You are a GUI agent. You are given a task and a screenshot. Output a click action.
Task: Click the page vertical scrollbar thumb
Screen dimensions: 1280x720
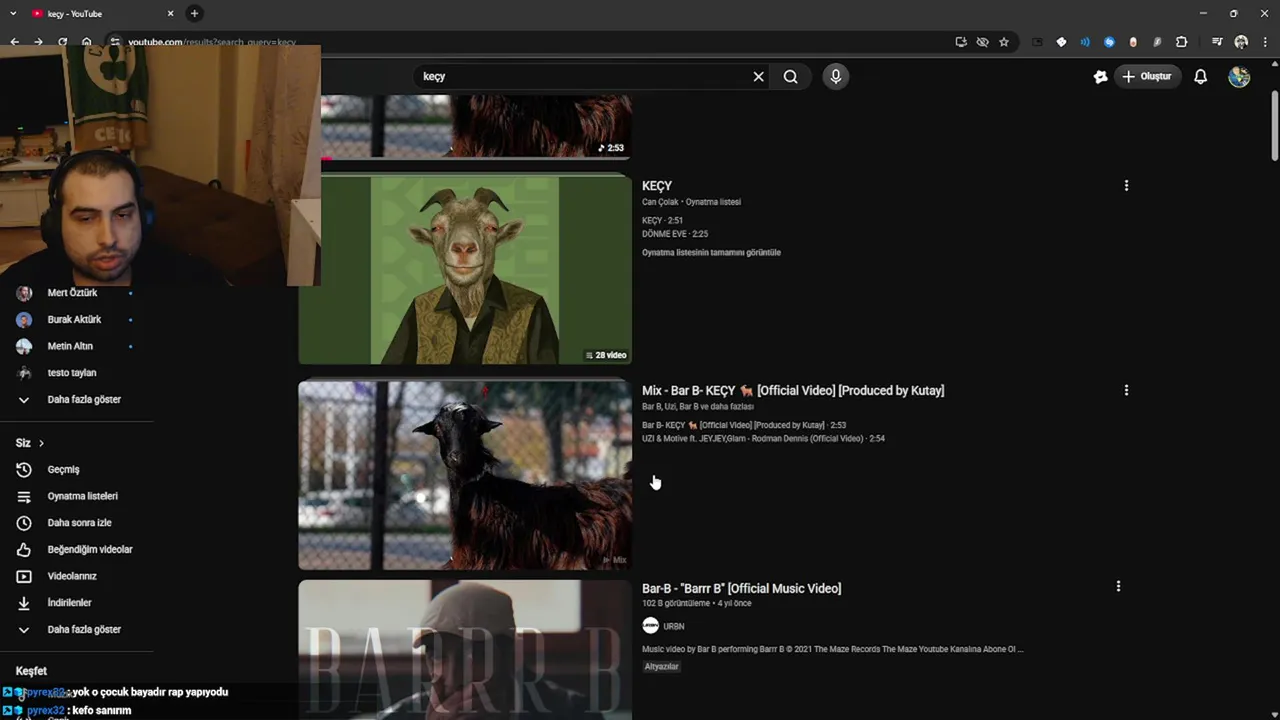[1274, 125]
